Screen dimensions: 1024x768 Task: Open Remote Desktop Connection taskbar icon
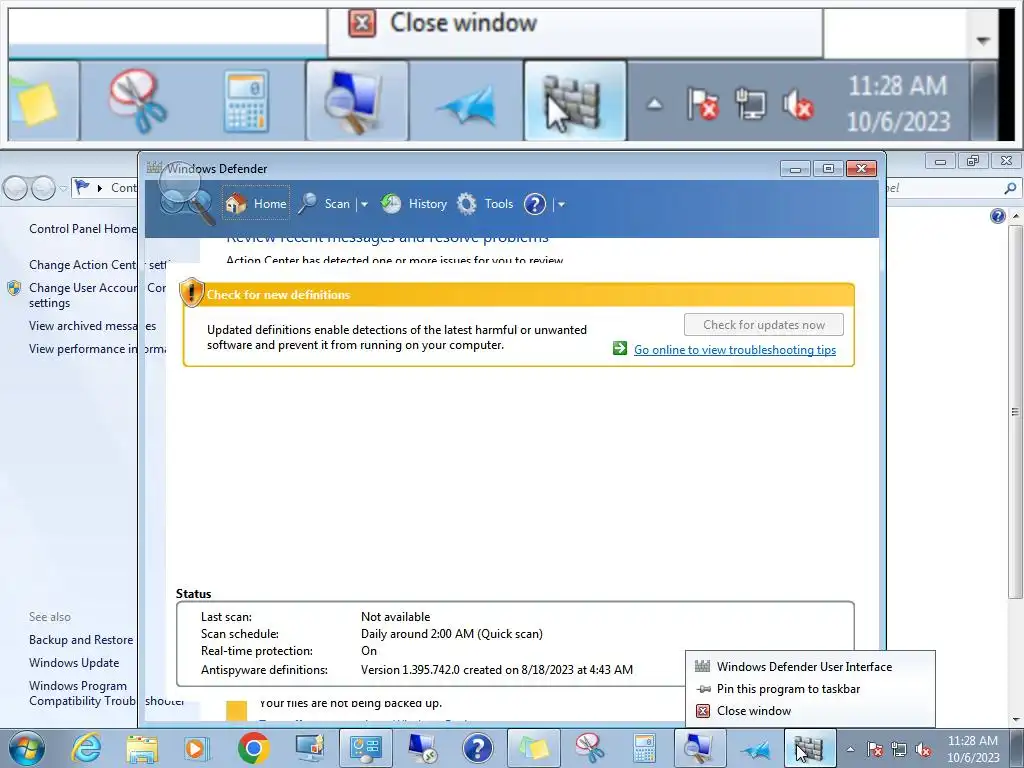point(422,748)
